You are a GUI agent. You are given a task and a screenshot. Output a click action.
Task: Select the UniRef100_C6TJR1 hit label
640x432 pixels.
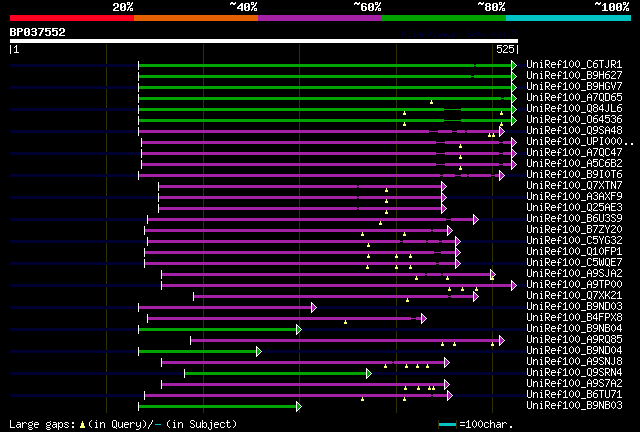(574, 65)
